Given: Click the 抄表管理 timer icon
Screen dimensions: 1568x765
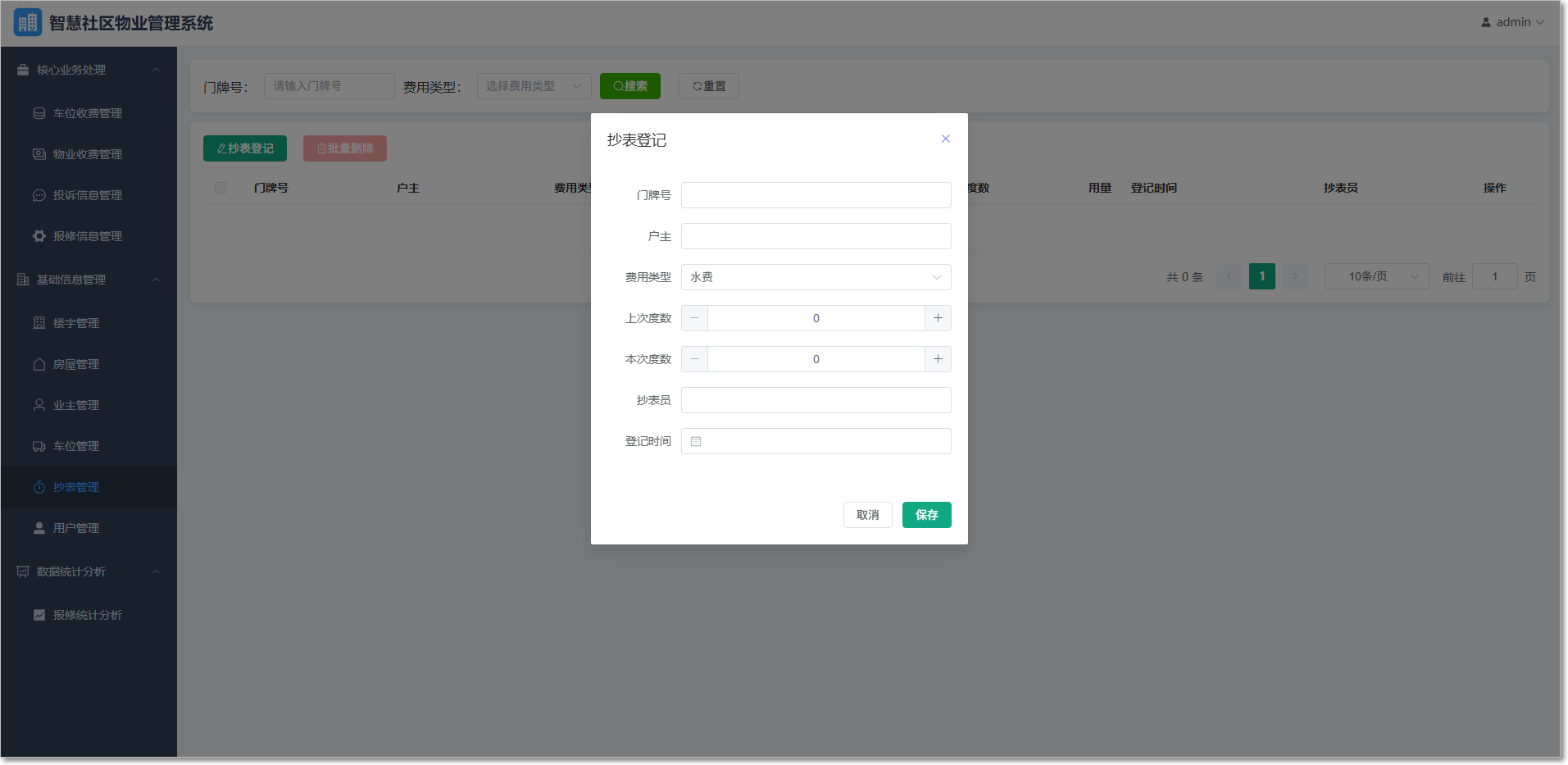Looking at the screenshot, I should (39, 487).
